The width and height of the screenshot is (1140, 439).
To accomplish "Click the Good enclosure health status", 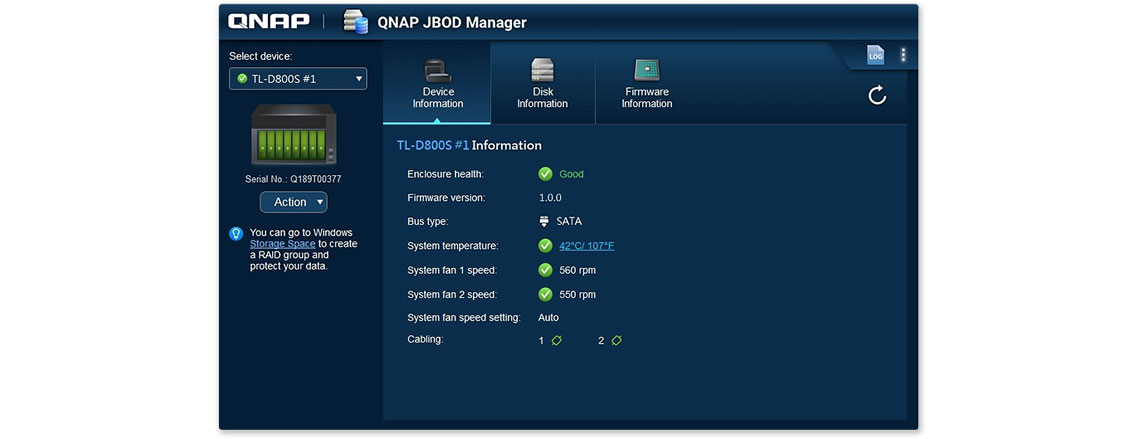I will click(x=571, y=174).
